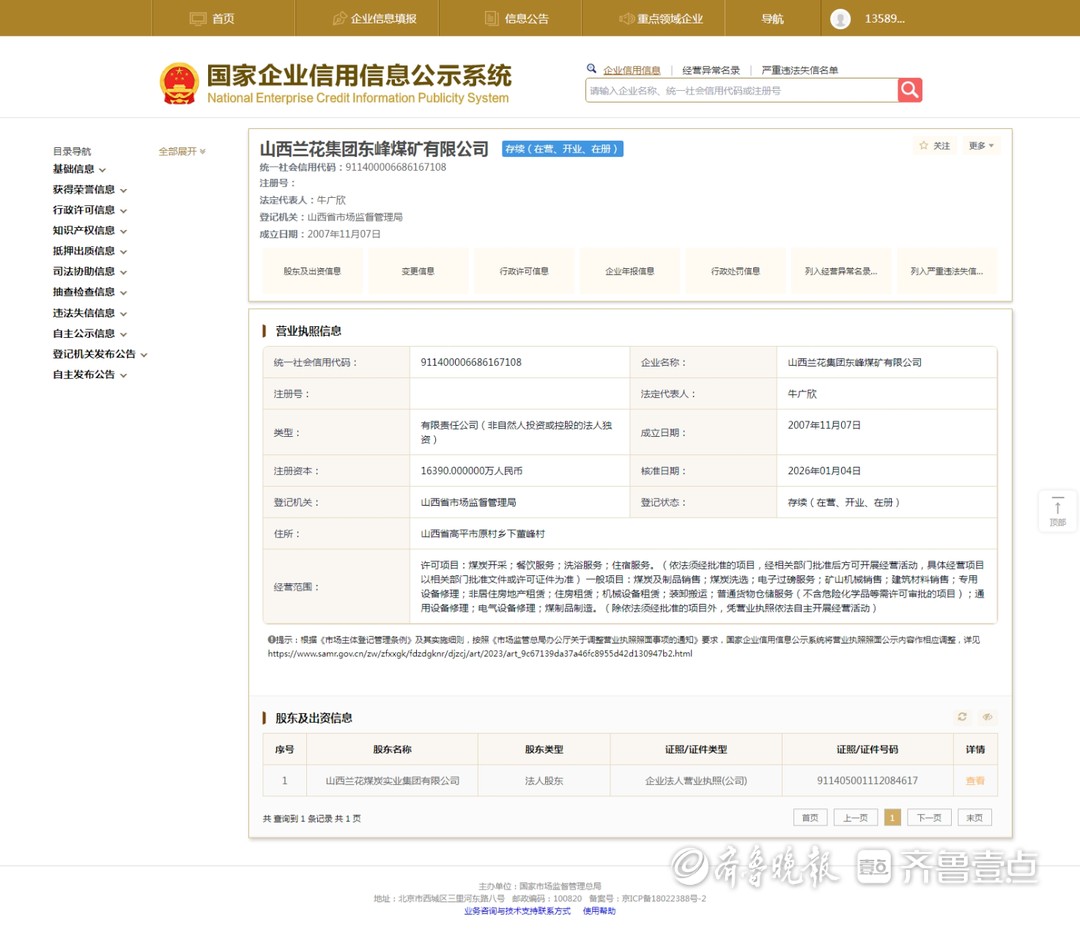Expand 行政许可信息 in the sidebar
This screenshot has height=930, width=1080.
(x=90, y=210)
